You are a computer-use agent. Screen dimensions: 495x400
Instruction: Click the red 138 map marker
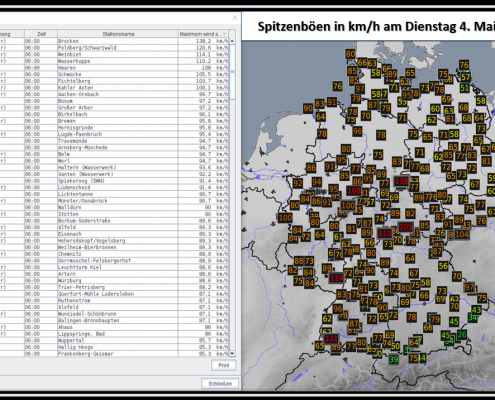point(401,181)
